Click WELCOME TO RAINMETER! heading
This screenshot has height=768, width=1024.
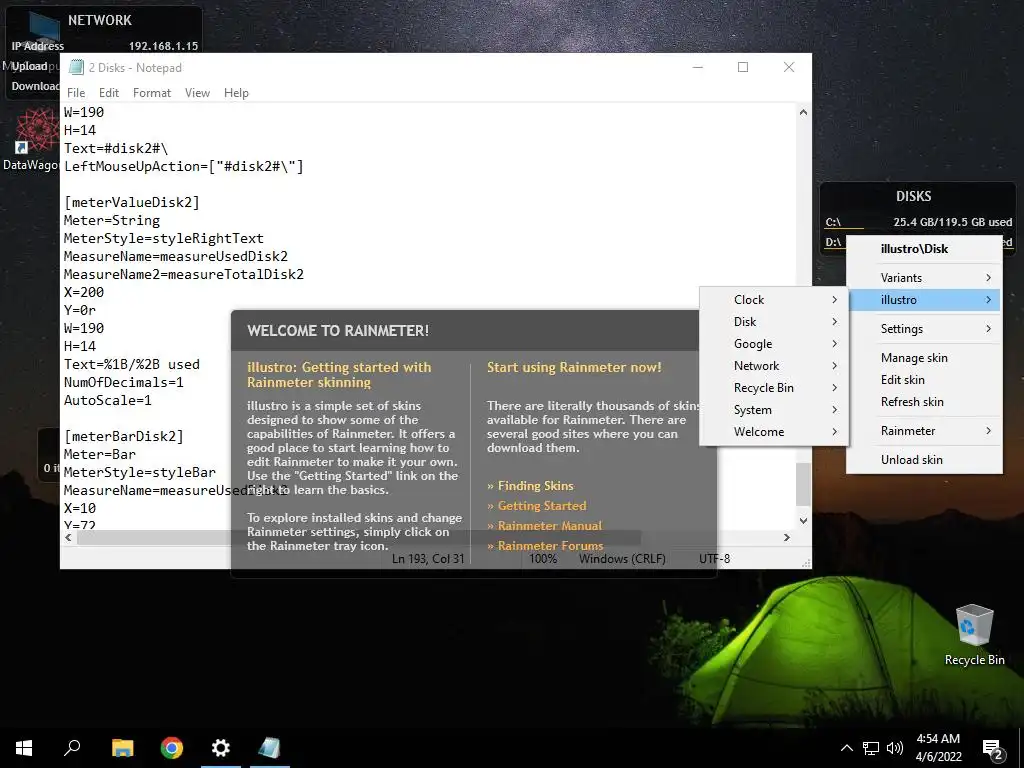click(338, 330)
